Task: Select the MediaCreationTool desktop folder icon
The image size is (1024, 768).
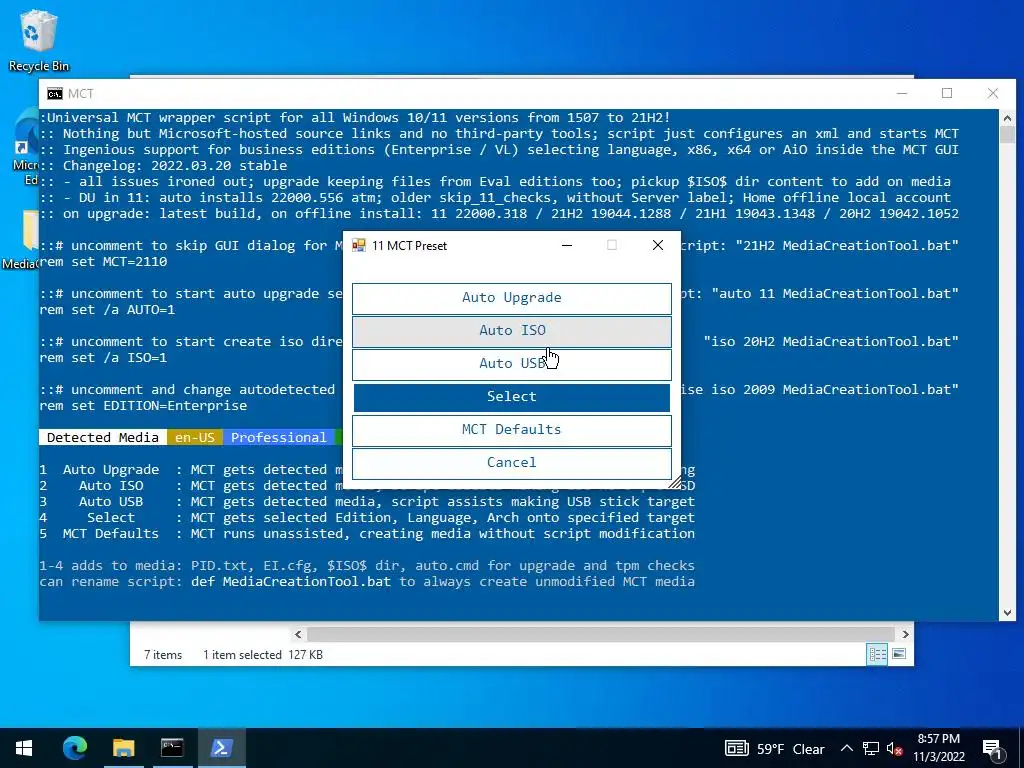Action: click(21, 240)
